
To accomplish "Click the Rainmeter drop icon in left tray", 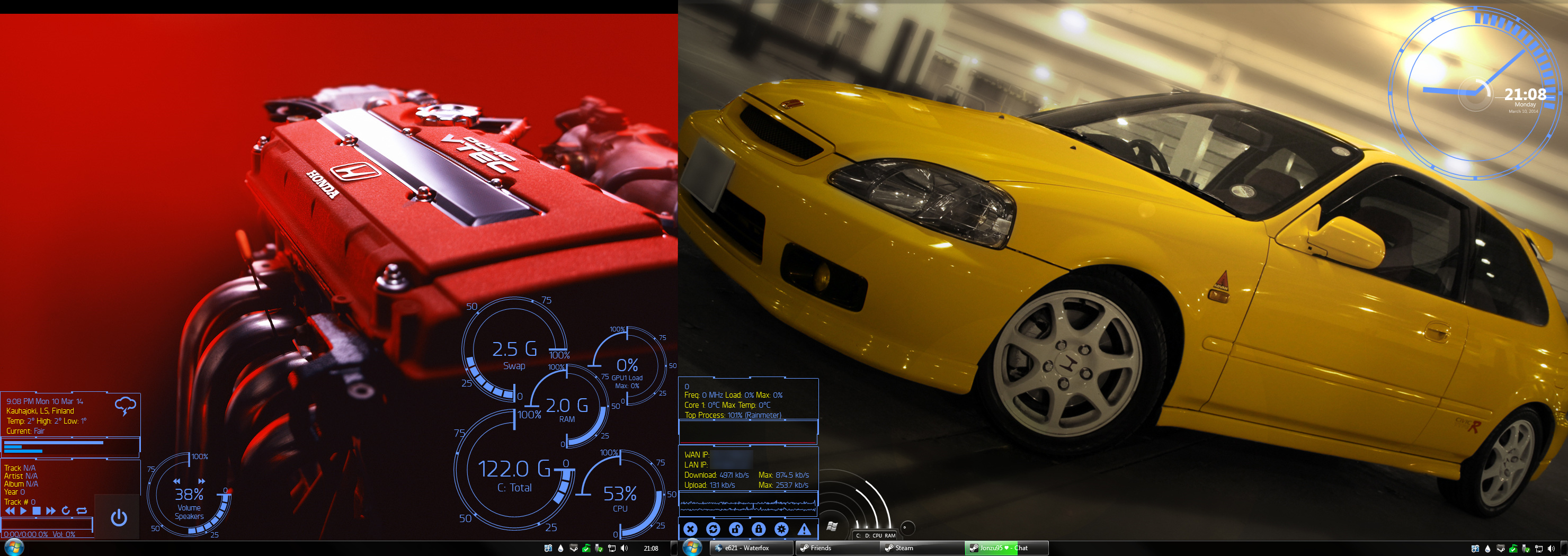I will click(560, 548).
